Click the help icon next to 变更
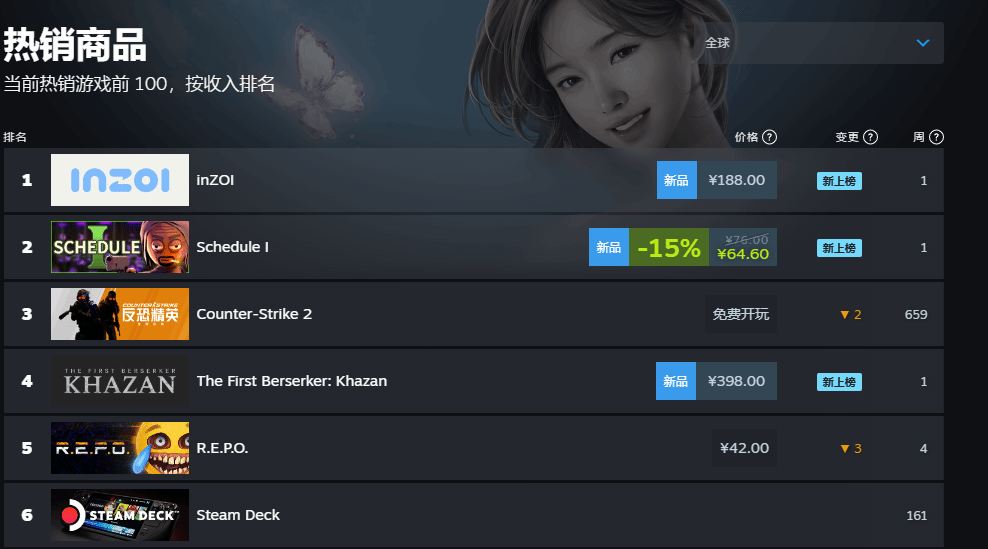The width and height of the screenshot is (988, 549). click(870, 137)
